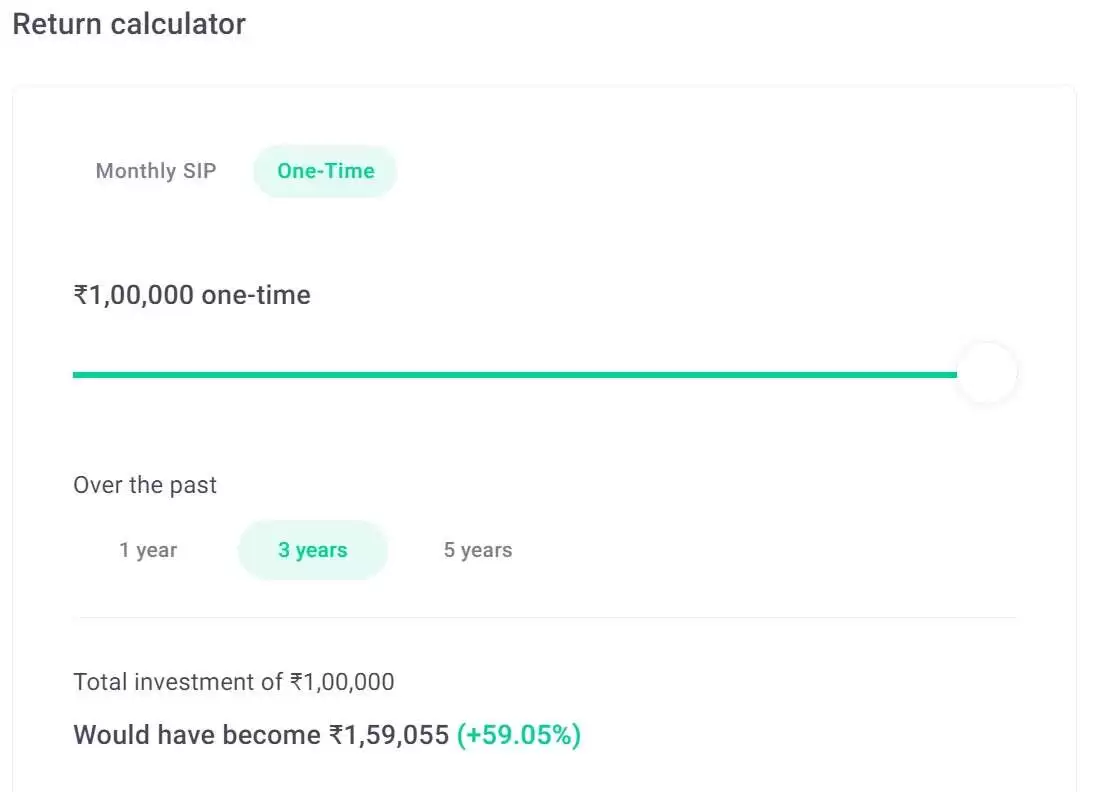The height and width of the screenshot is (792, 1101).
Task: Click the divider line above the results
Action: coord(545,618)
